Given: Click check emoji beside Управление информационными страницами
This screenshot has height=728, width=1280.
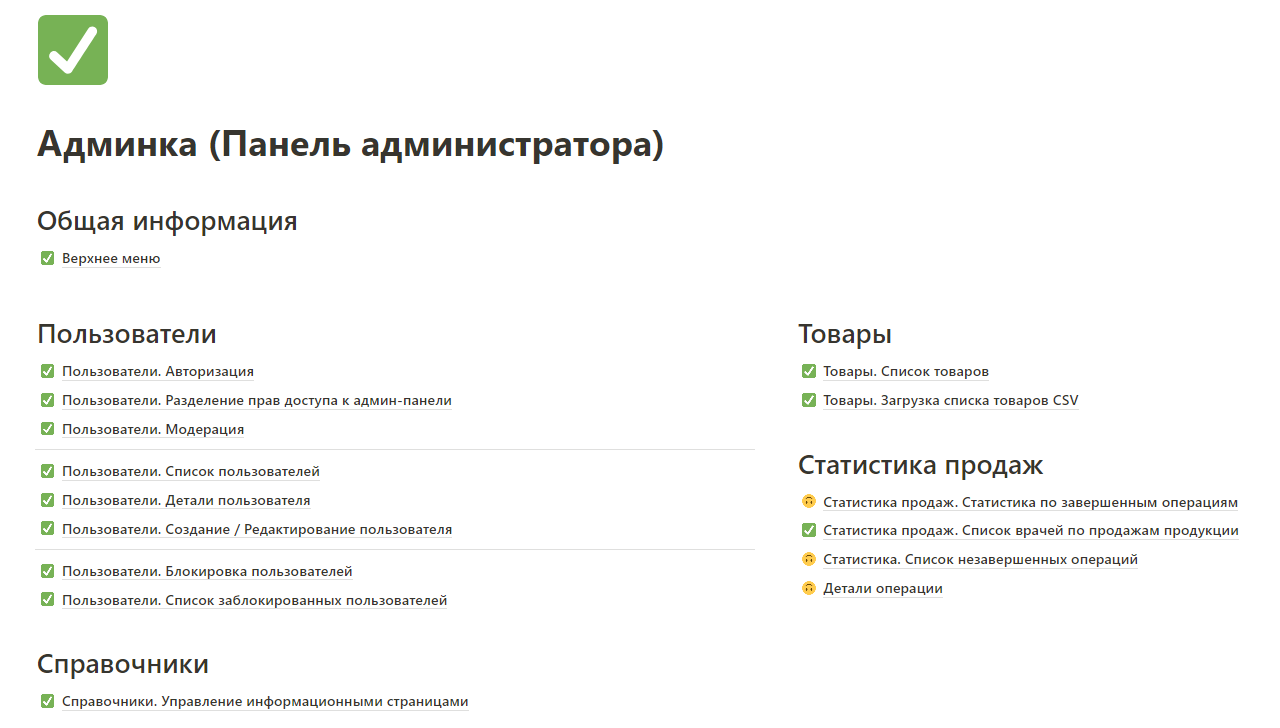Looking at the screenshot, I should [47, 701].
